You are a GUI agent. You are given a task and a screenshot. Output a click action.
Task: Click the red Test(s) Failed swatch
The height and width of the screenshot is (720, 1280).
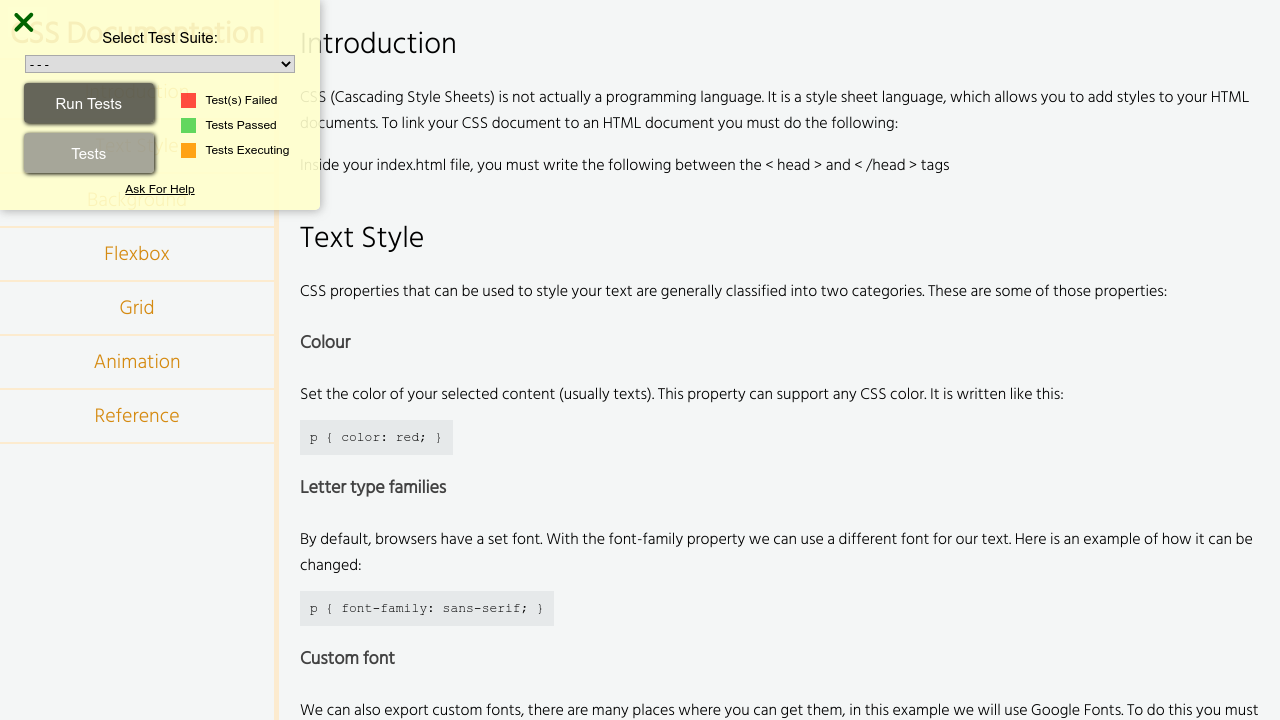(x=188, y=100)
